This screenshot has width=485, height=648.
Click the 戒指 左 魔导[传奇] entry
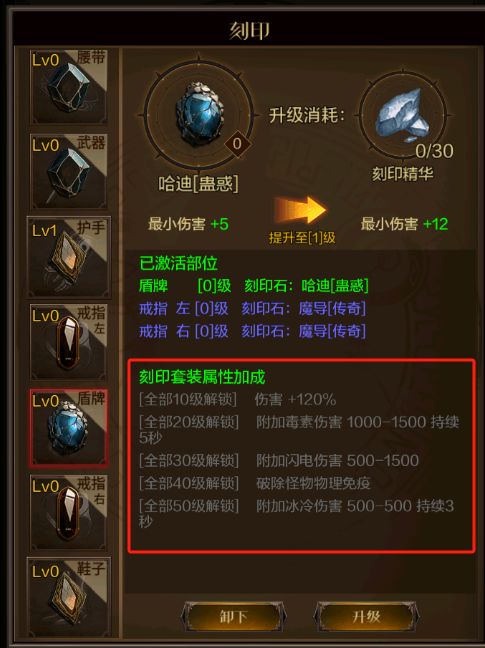click(252, 309)
